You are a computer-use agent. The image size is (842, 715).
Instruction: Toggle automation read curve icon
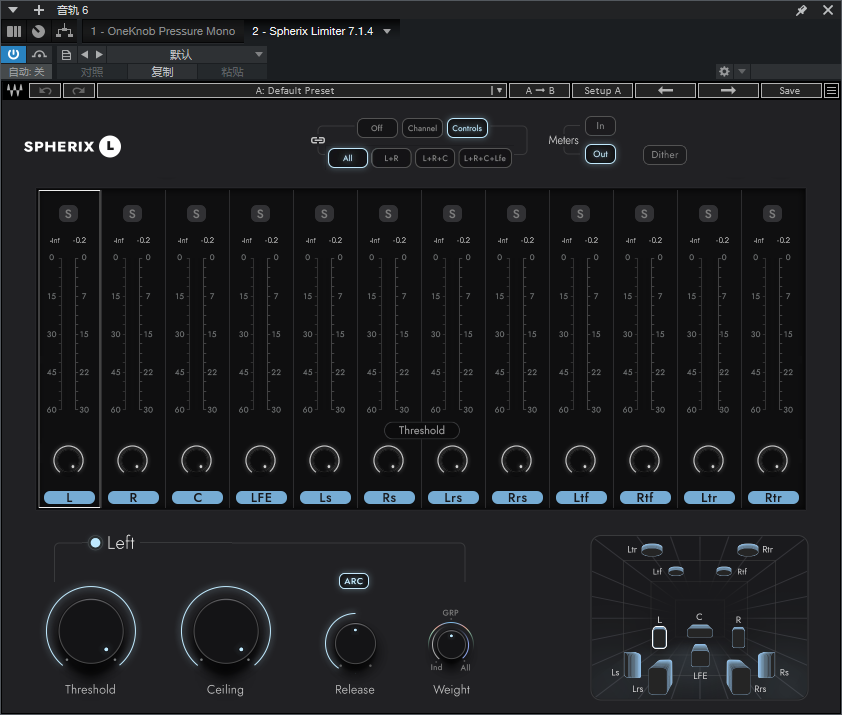coord(39,54)
